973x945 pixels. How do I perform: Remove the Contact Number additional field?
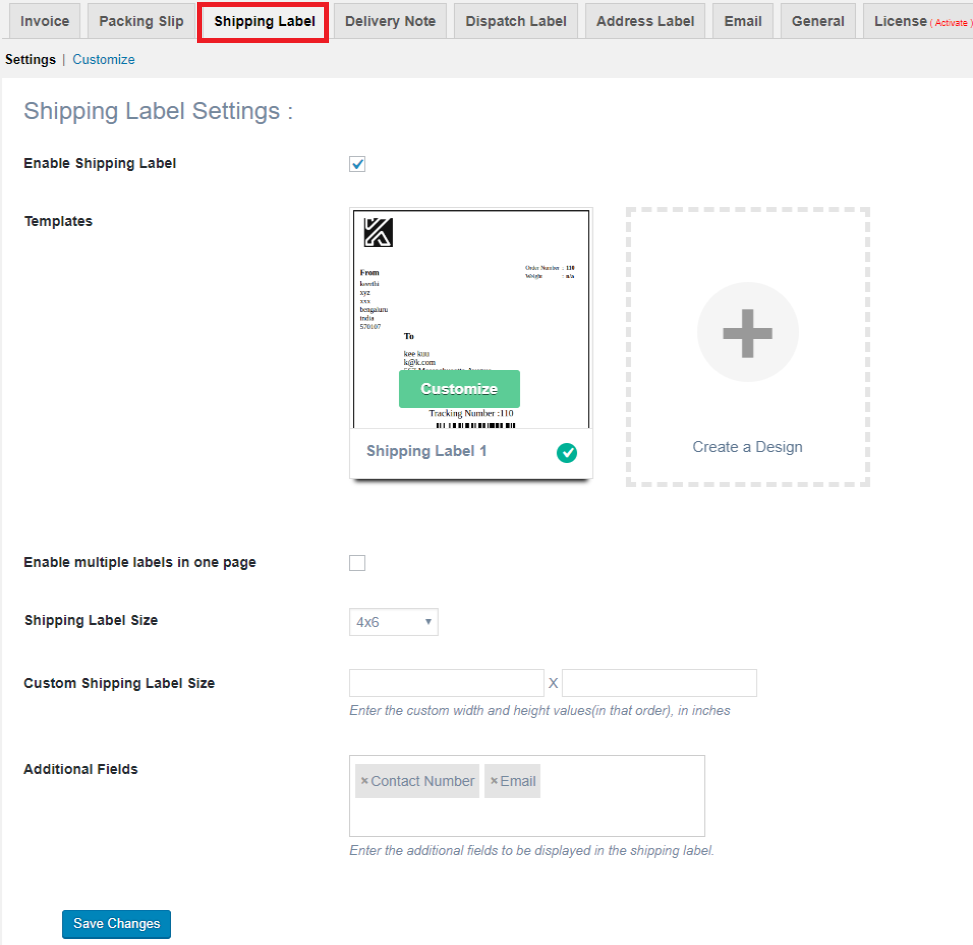(364, 781)
